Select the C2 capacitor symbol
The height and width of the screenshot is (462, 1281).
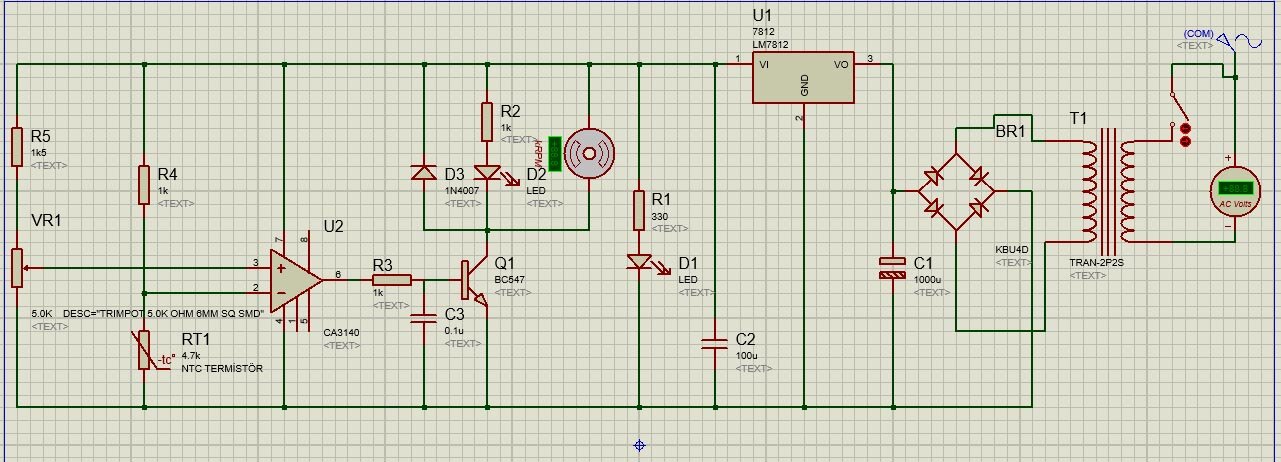click(715, 344)
